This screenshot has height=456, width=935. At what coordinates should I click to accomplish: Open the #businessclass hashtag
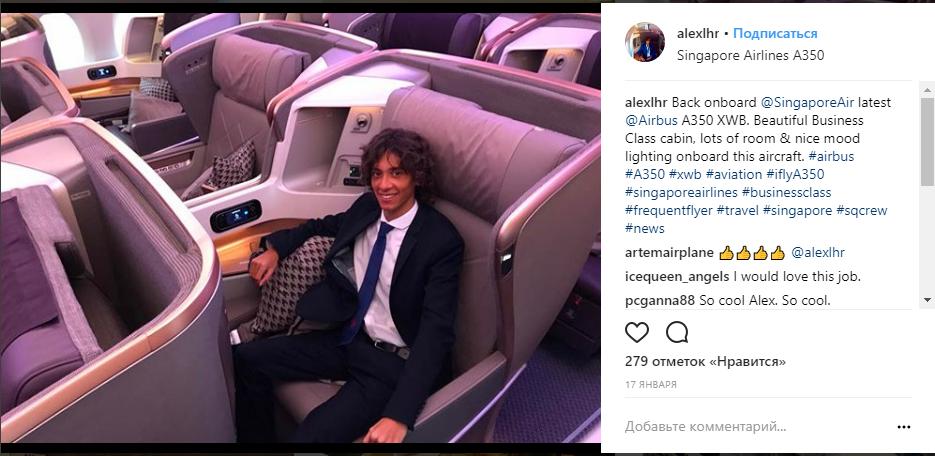coord(787,193)
